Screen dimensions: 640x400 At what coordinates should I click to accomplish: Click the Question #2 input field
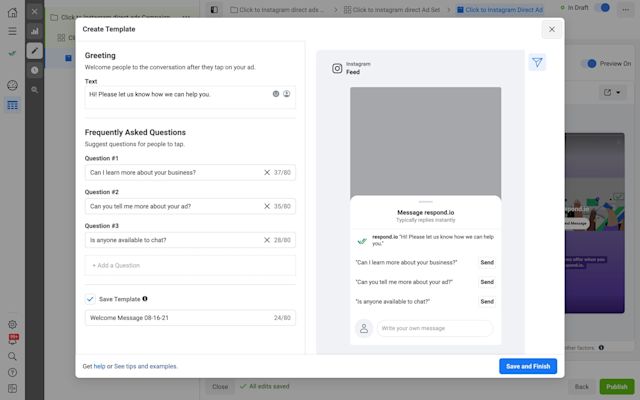click(190, 207)
